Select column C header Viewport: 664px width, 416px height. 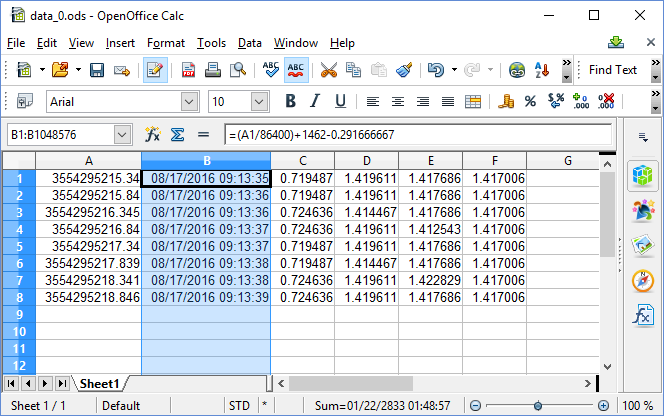pos(302,161)
